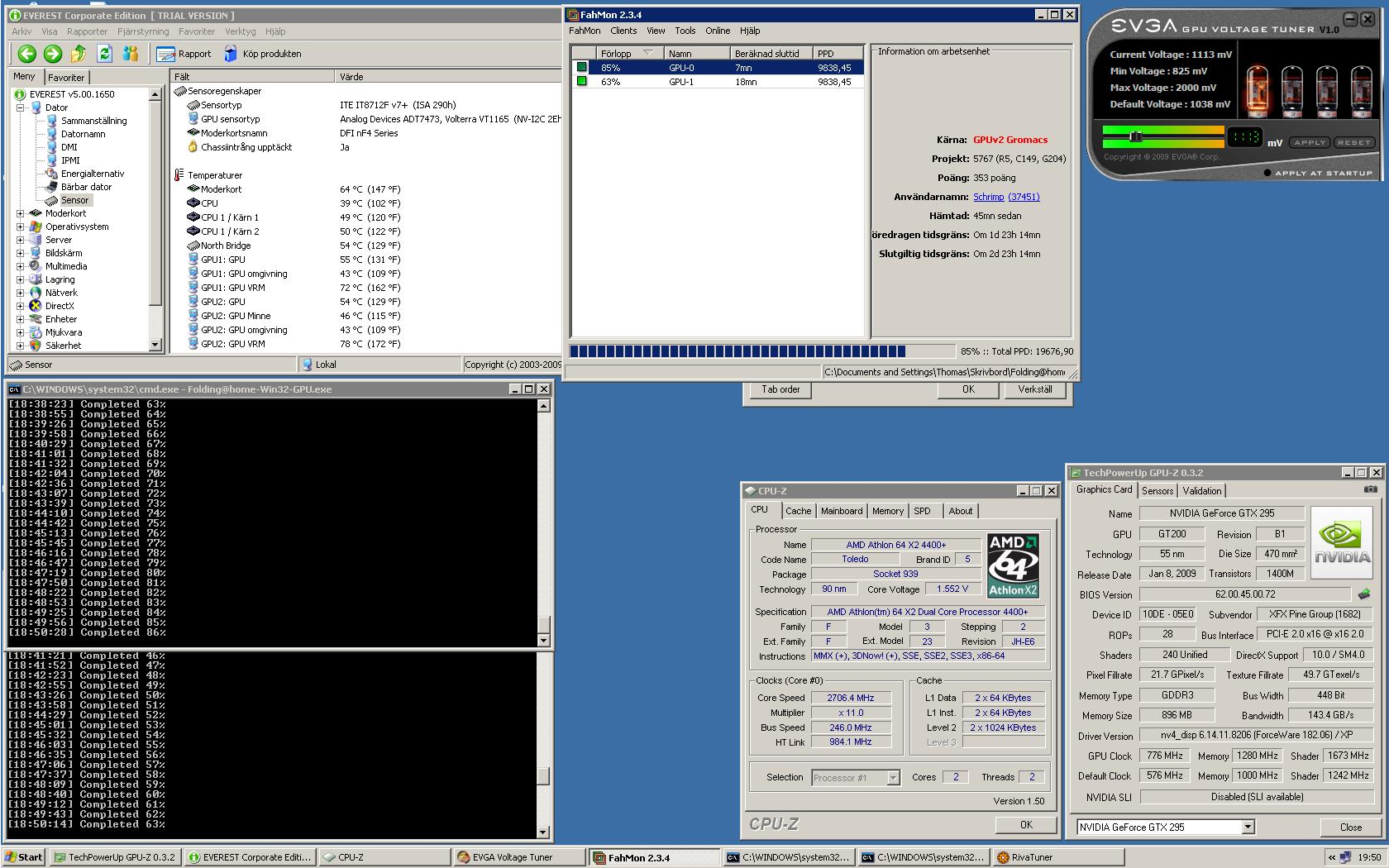Expand the Multimedia tree node in EVEREST
Image resolution: width=1389 pixels, height=868 pixels.
(20, 266)
